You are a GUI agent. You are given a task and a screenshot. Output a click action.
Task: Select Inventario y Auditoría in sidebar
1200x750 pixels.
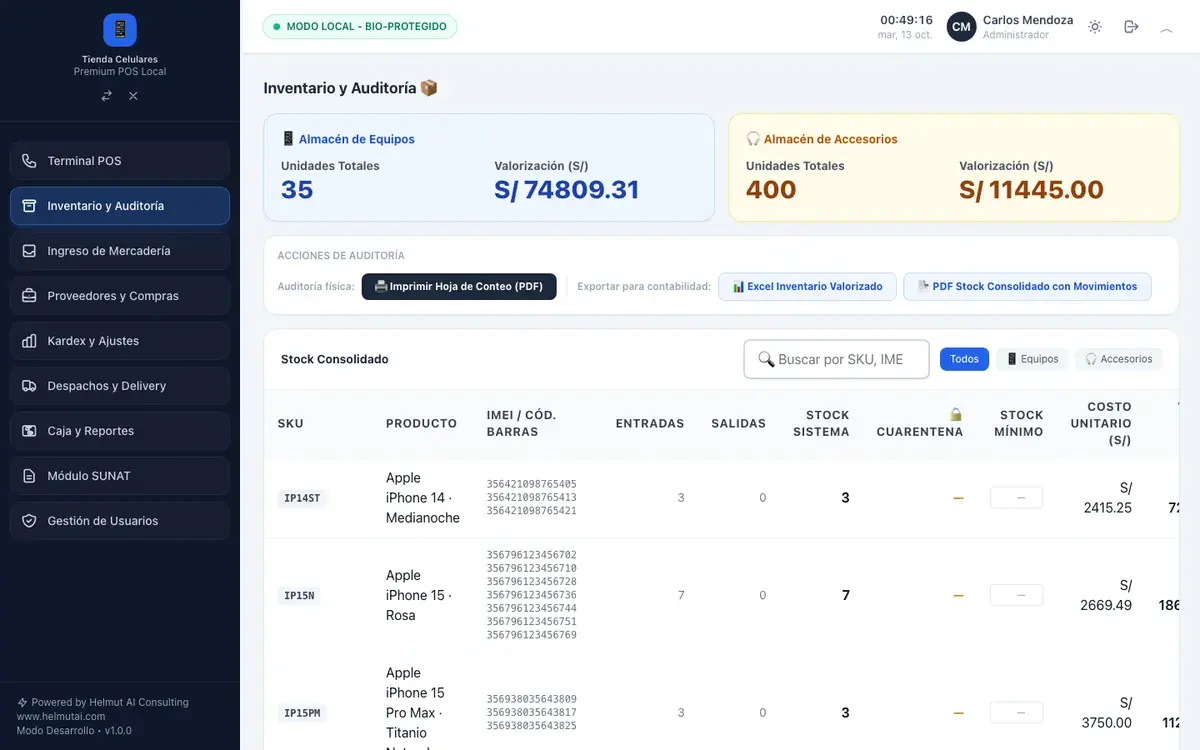(120, 206)
